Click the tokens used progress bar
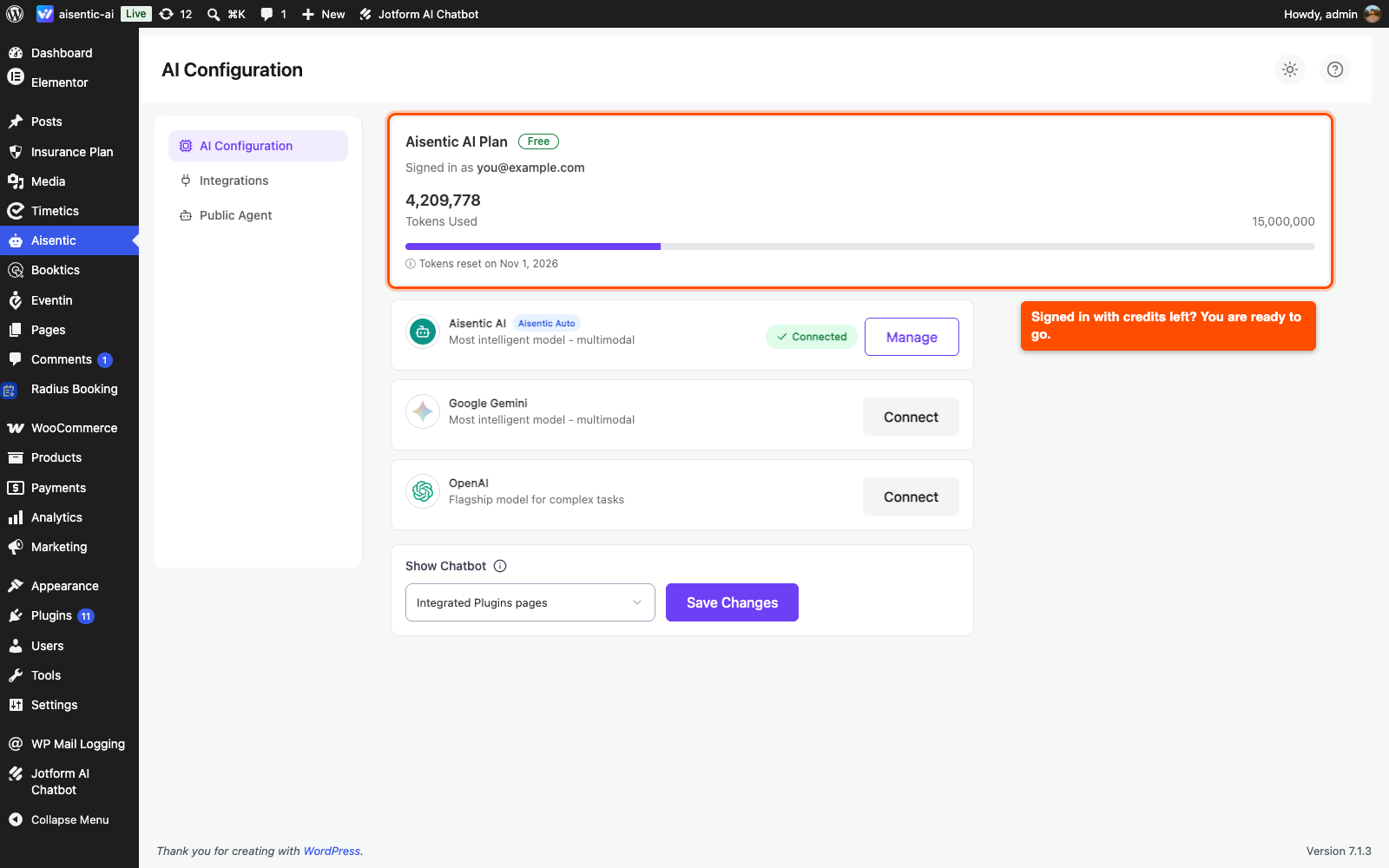The width and height of the screenshot is (1389, 868). click(859, 247)
